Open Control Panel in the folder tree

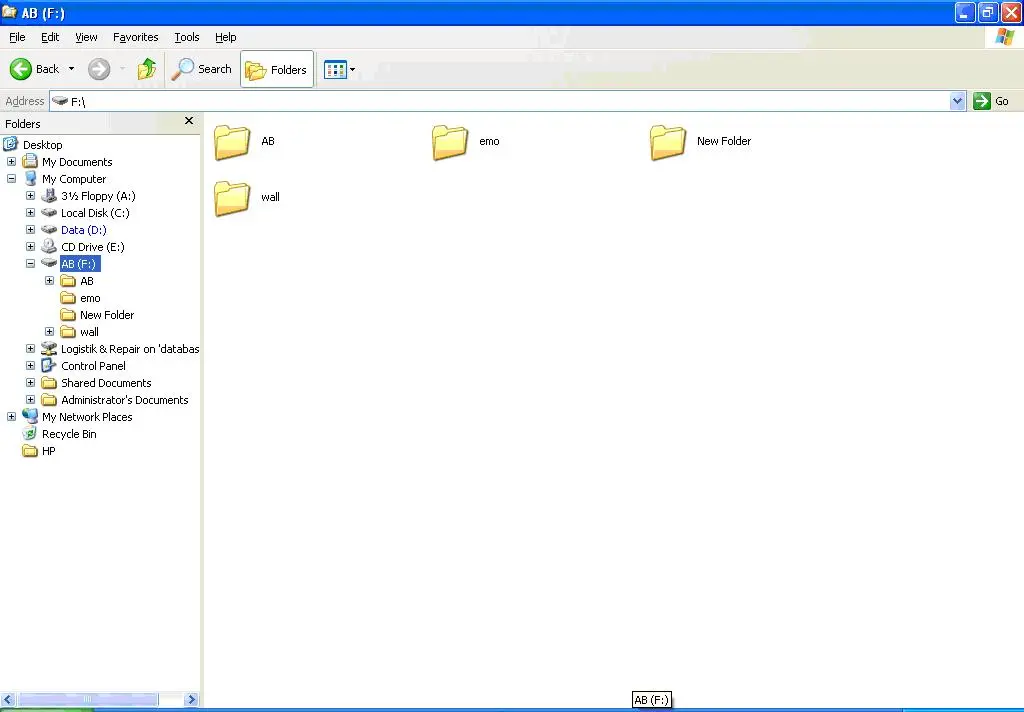(93, 366)
